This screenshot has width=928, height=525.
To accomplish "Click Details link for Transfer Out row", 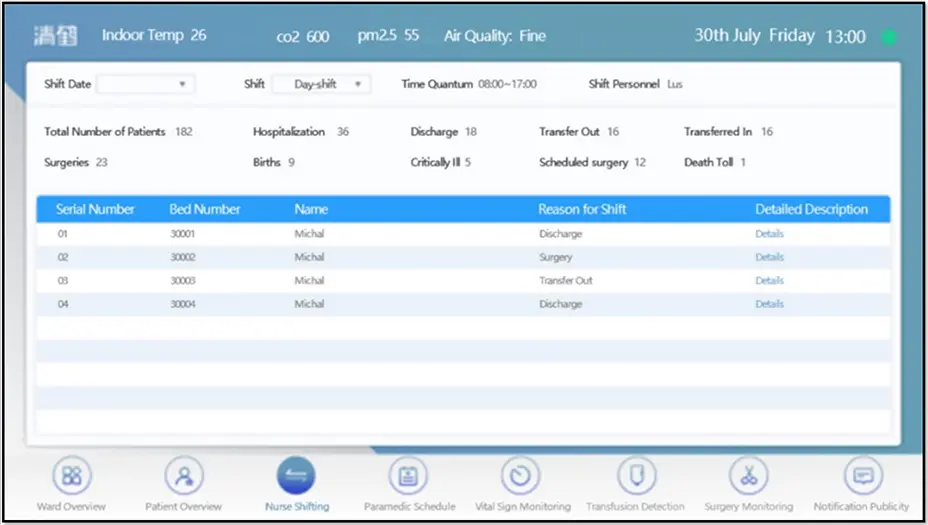I will [x=769, y=281].
